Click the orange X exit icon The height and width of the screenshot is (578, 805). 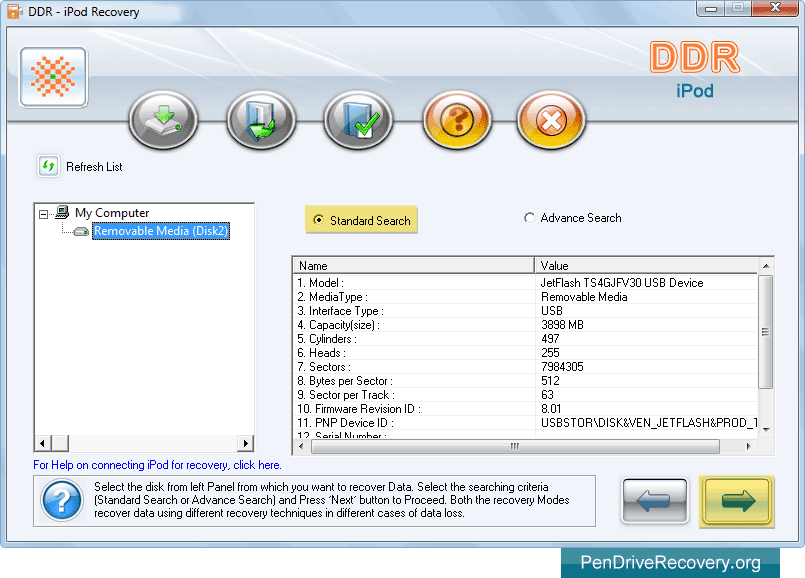point(551,120)
